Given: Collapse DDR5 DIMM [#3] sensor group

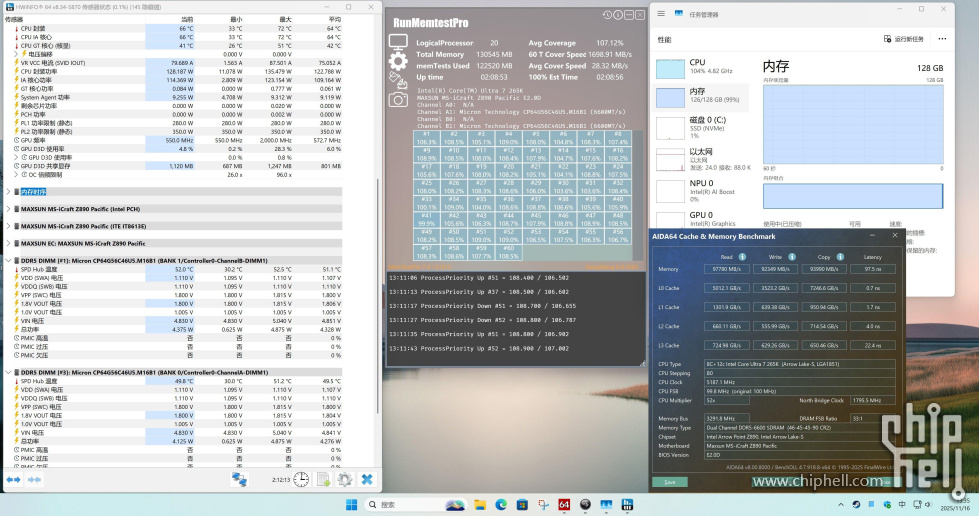Looking at the screenshot, I should [8, 372].
